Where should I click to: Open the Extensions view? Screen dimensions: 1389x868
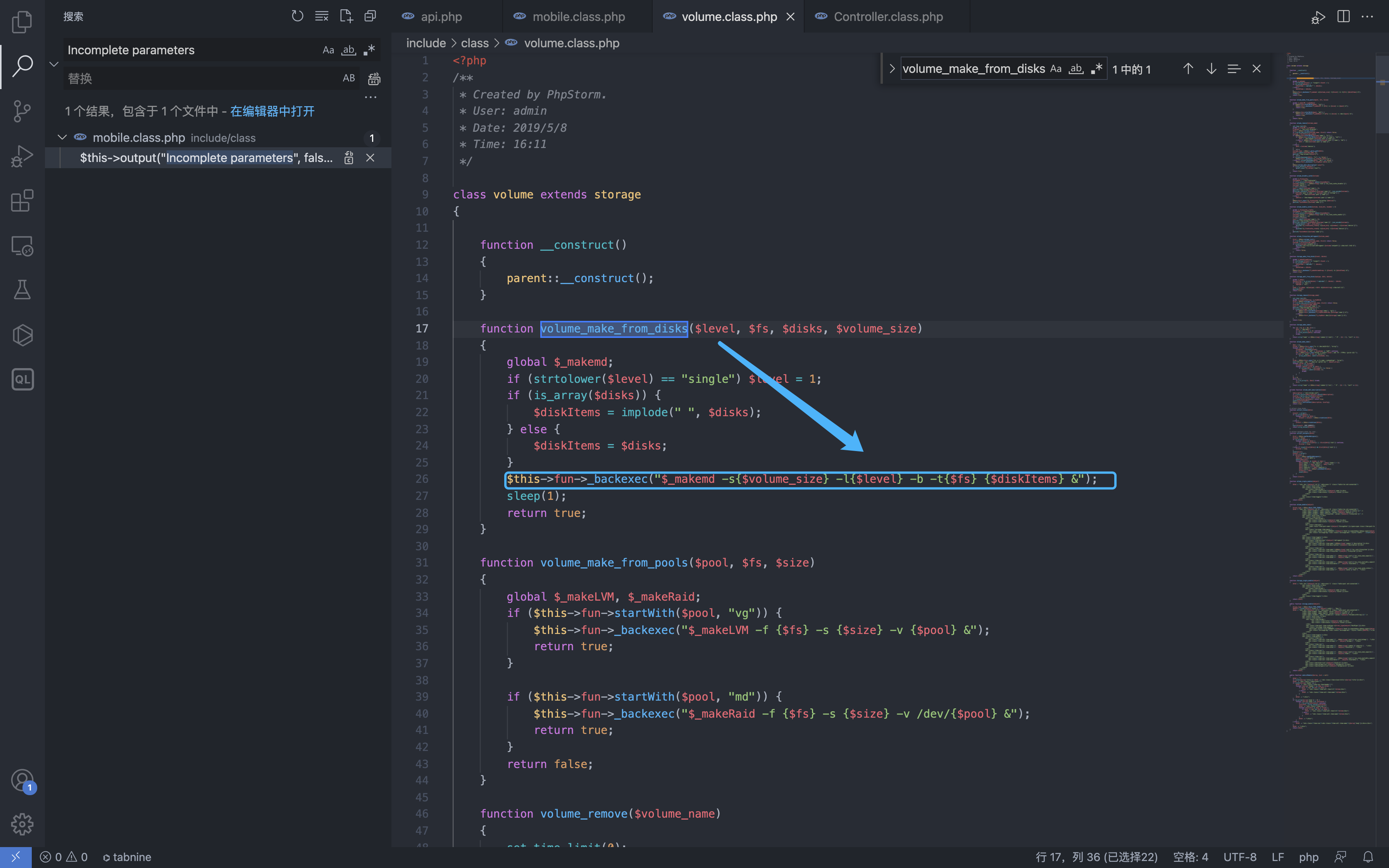coord(22,200)
